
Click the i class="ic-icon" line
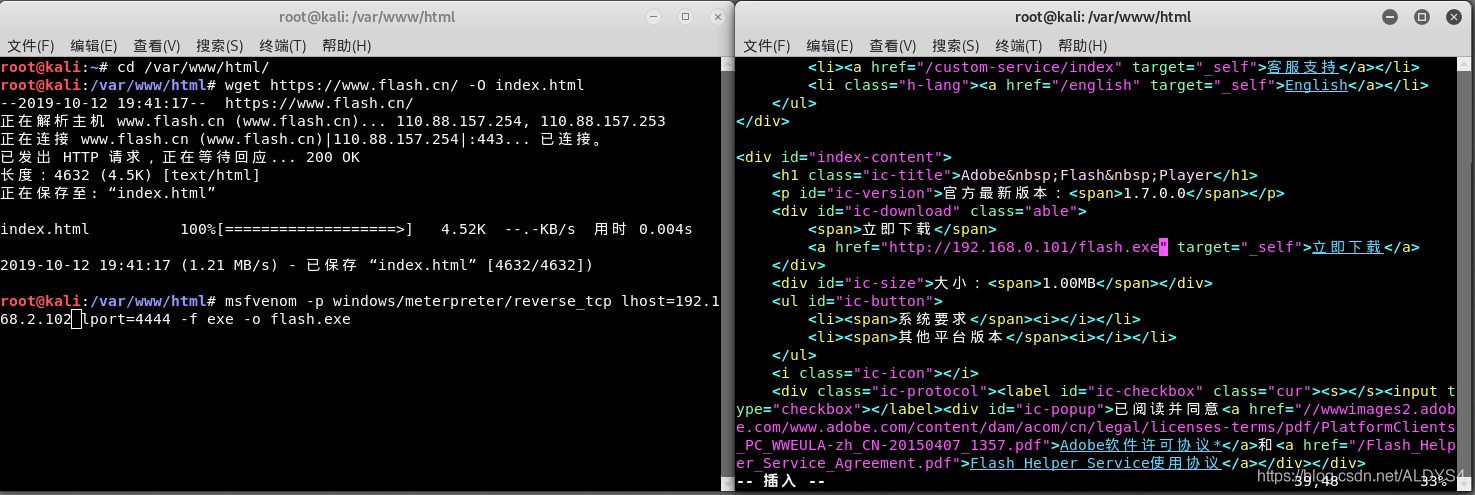[x=875, y=373]
